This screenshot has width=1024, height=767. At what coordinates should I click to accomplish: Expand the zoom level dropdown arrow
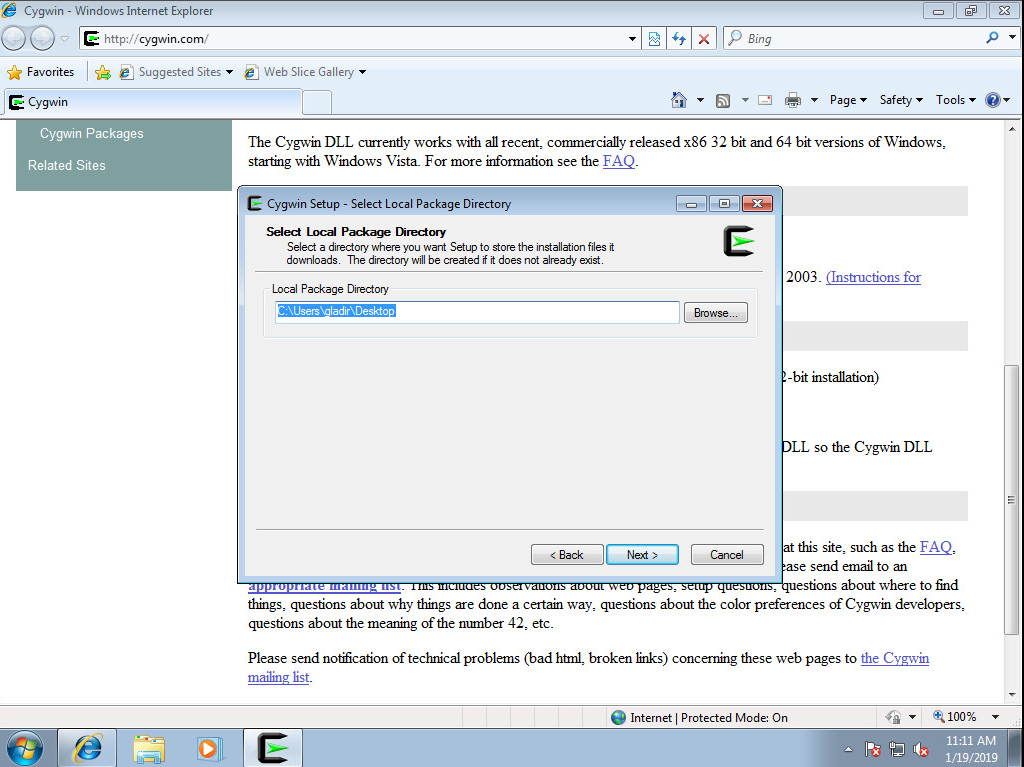coord(995,717)
